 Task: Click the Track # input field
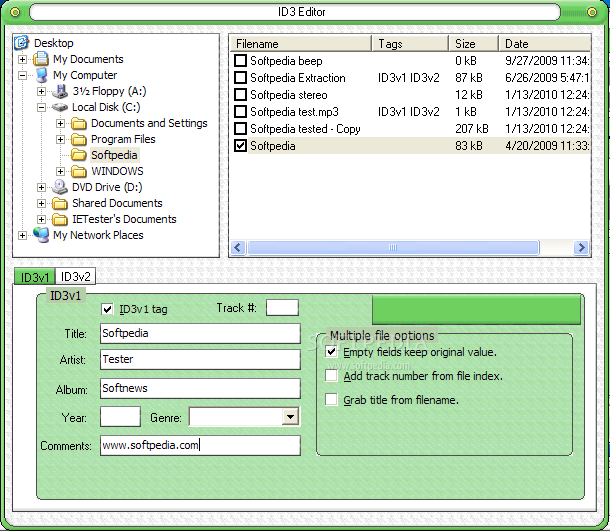click(x=282, y=308)
